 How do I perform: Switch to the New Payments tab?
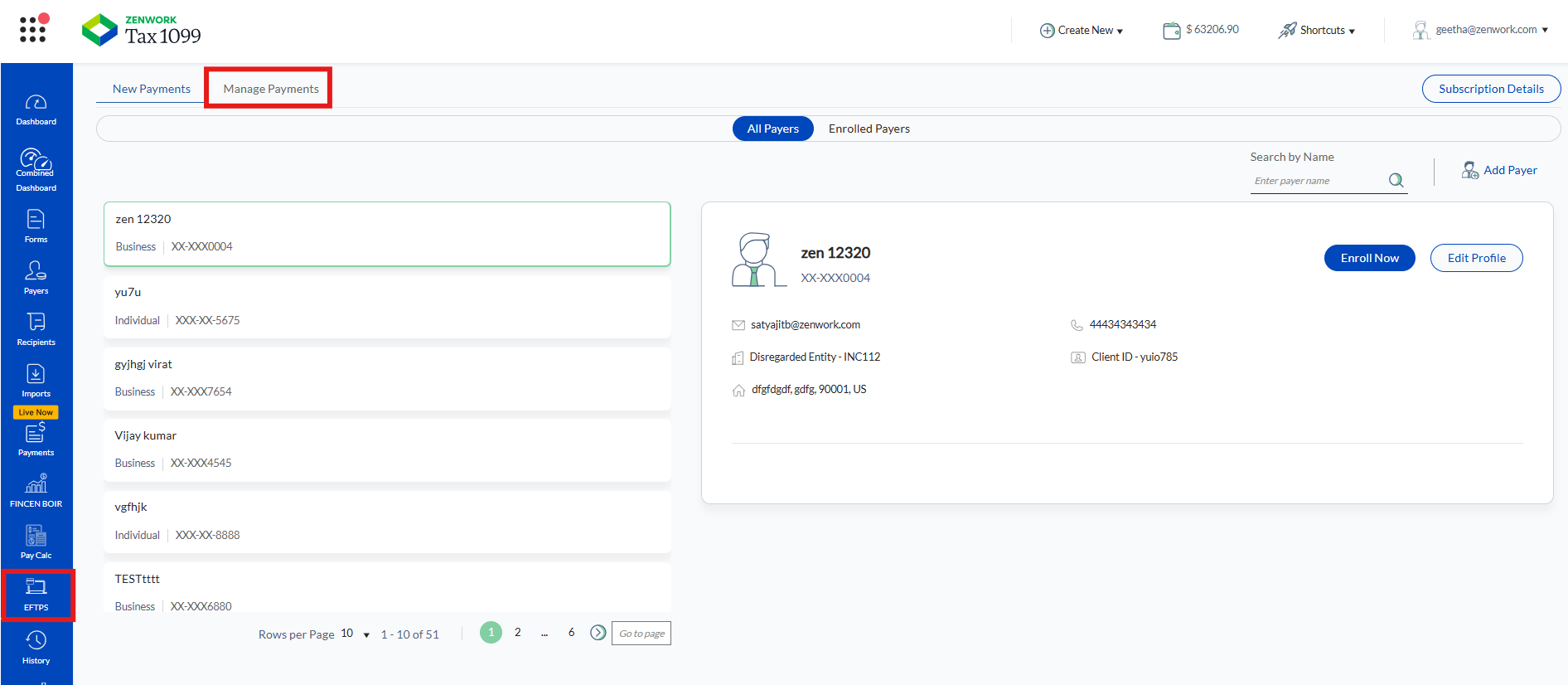152,89
